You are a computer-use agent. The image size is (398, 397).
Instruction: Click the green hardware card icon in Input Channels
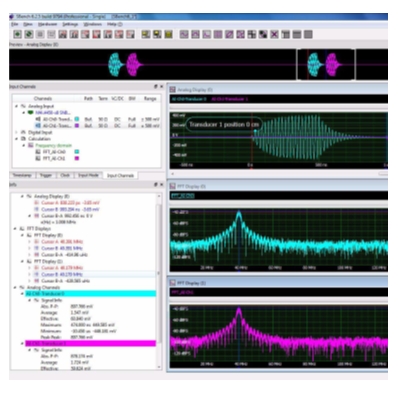31,113
